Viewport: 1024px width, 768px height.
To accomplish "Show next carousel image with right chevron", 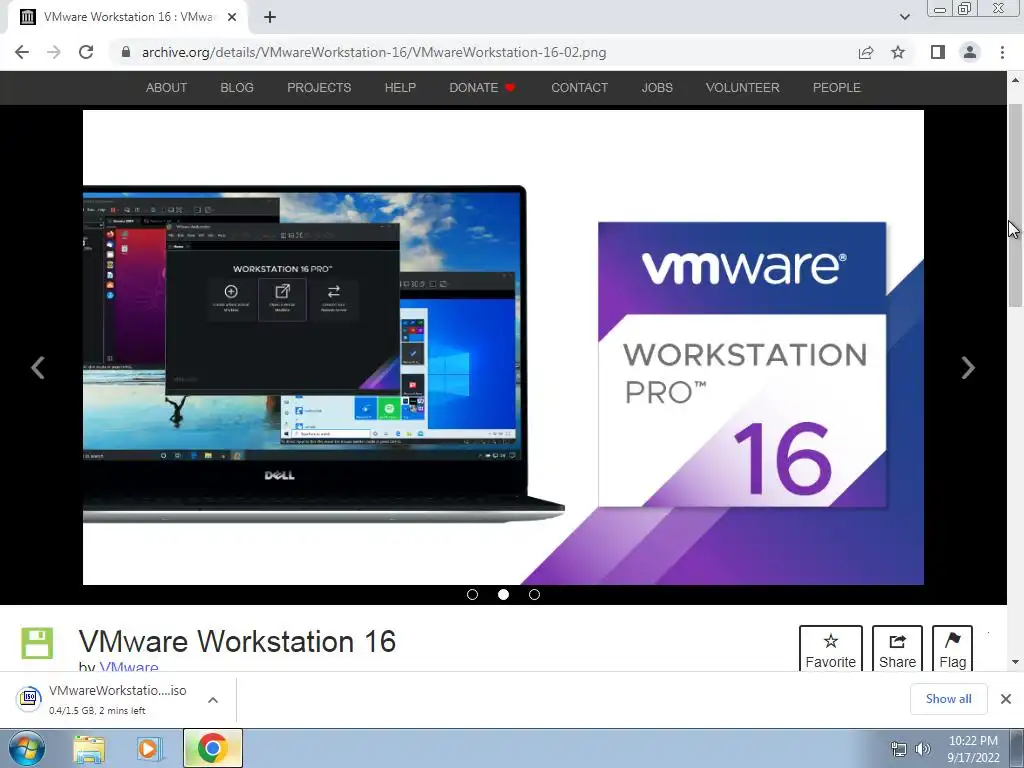I will [x=968, y=368].
